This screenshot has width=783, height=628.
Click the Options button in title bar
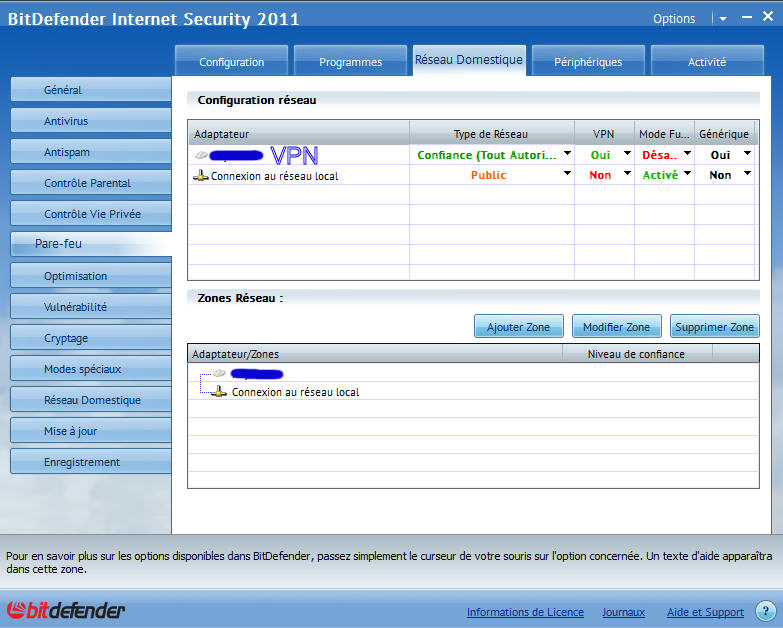pos(674,19)
